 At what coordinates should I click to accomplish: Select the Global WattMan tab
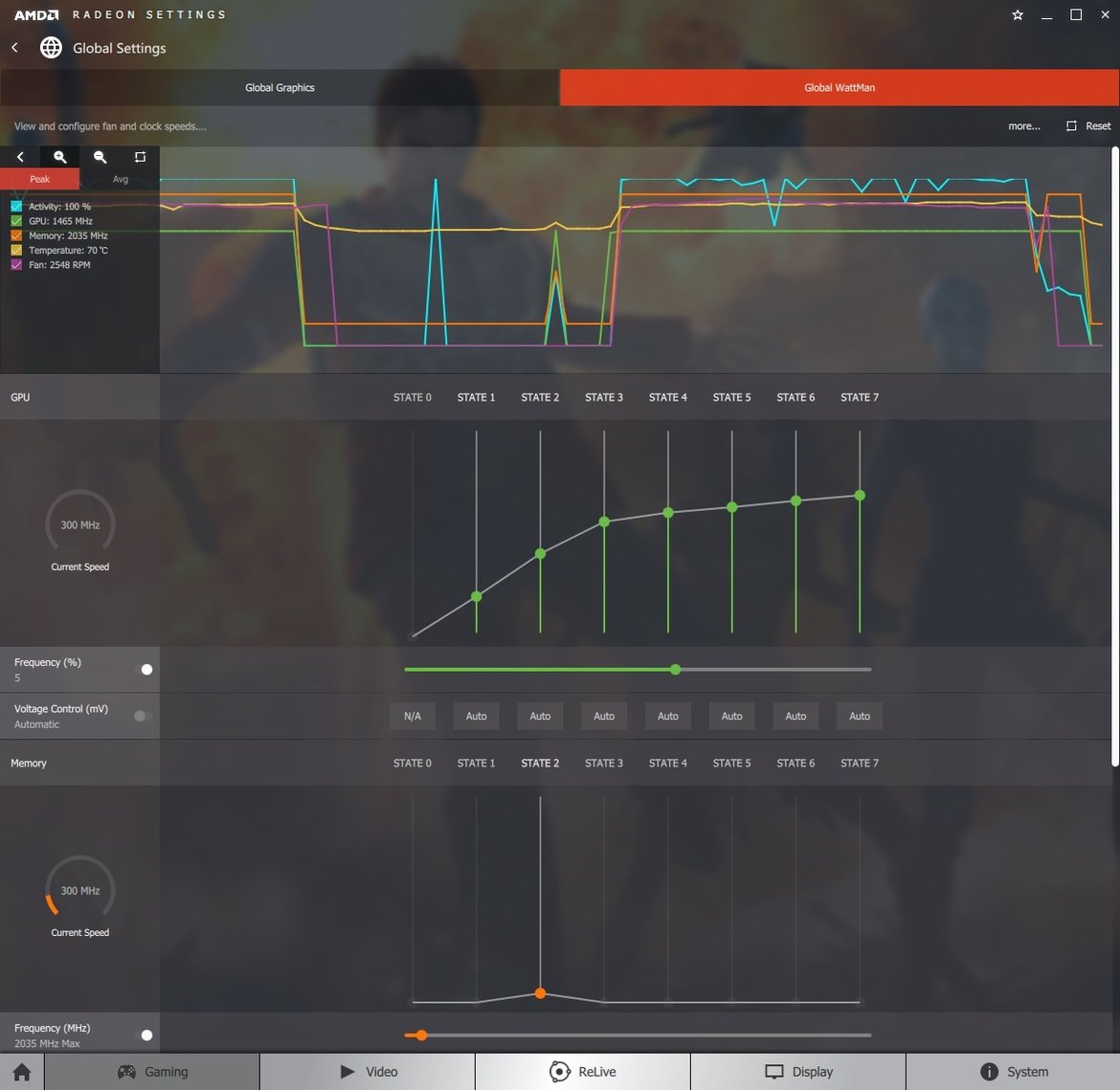click(x=840, y=87)
